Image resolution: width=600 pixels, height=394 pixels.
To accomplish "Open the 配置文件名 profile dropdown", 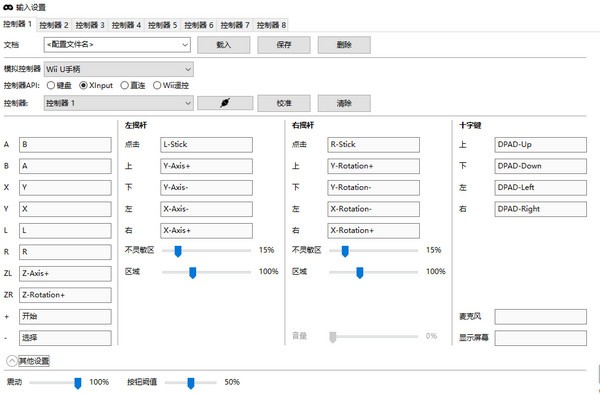I will [x=117, y=45].
